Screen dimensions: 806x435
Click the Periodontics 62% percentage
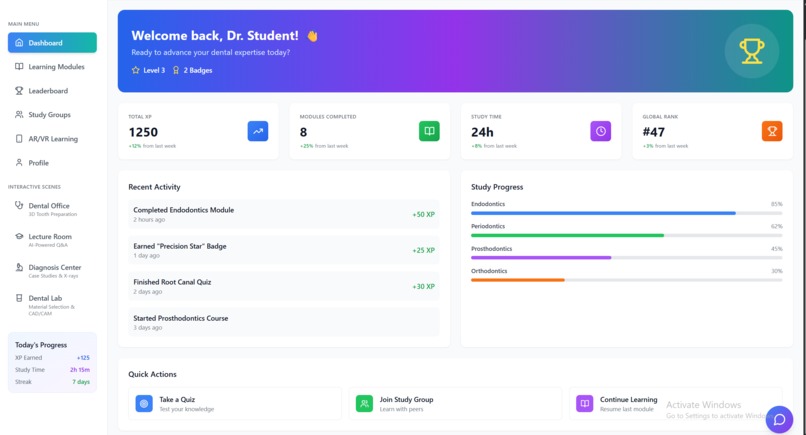click(776, 226)
